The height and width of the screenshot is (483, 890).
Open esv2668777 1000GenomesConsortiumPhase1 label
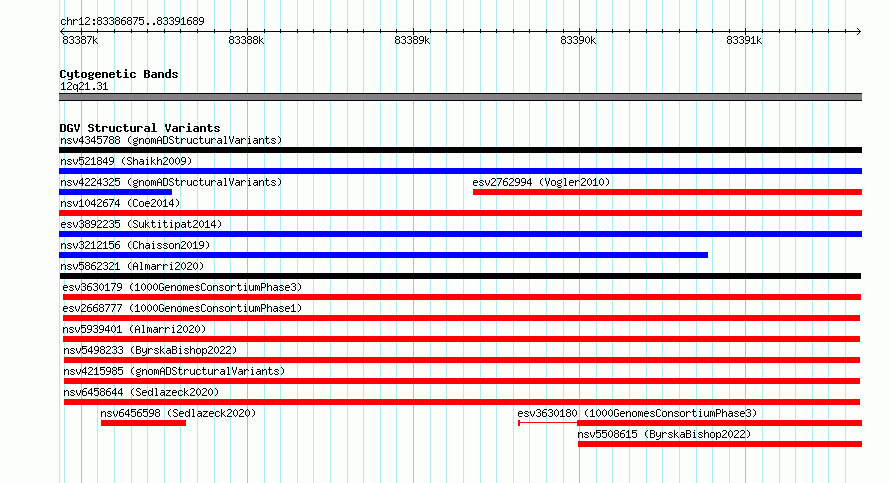[x=182, y=308]
